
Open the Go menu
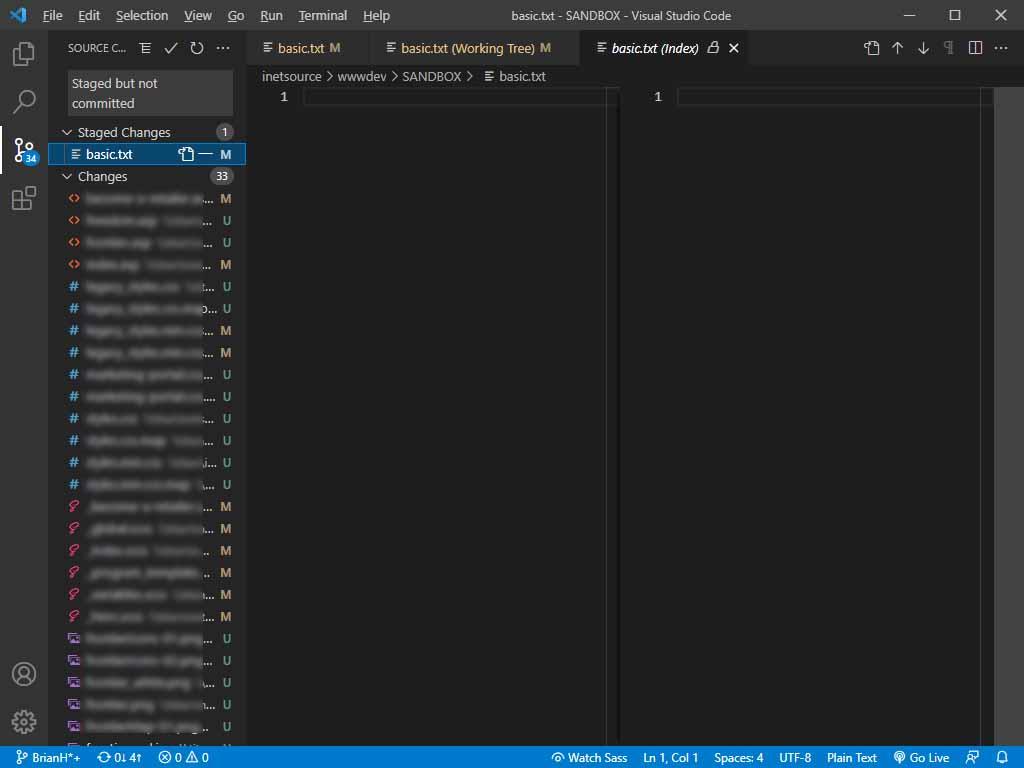click(x=236, y=15)
